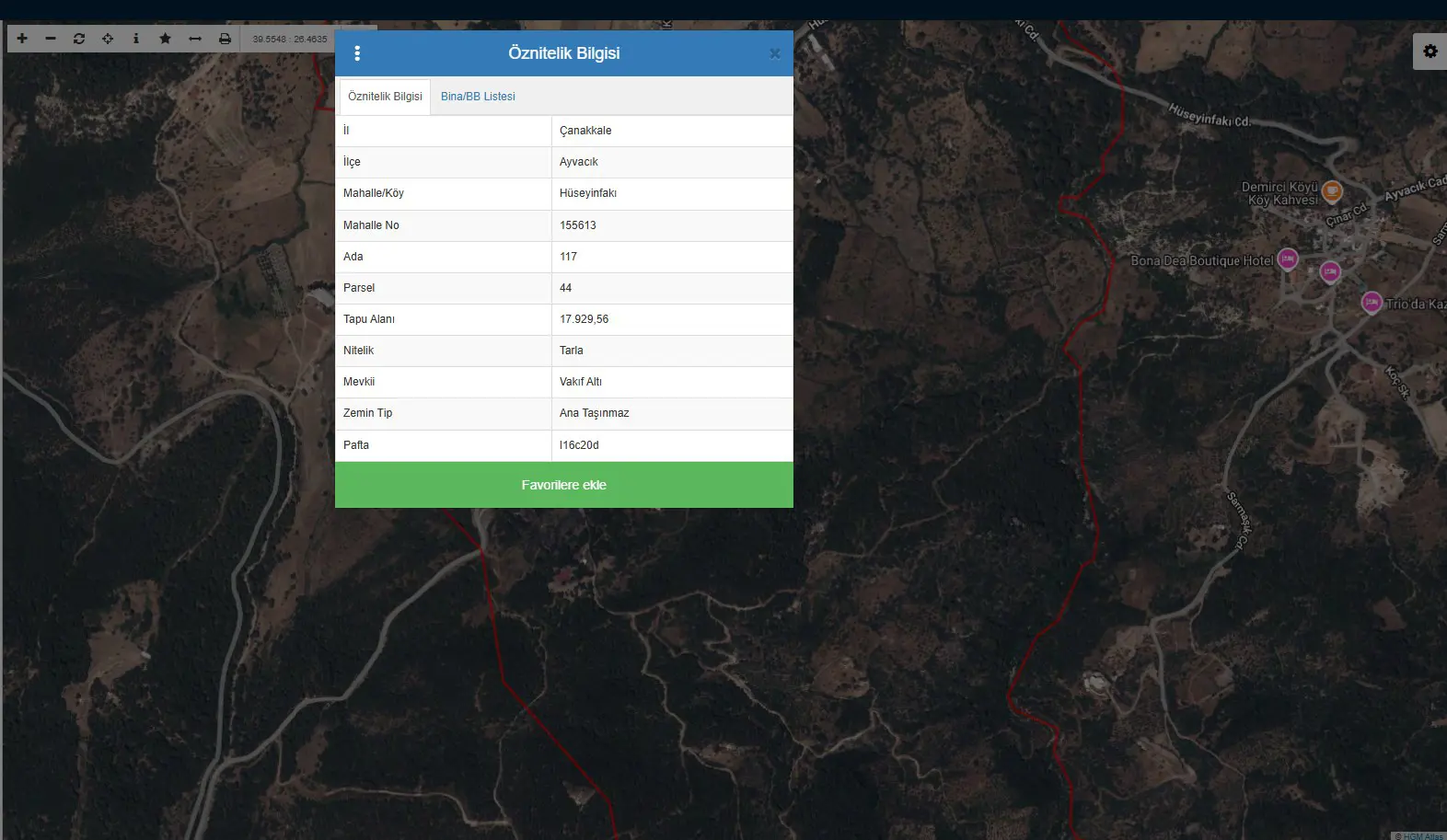This screenshot has height=840, width=1447.
Task: Select the Çanakkale value cell
Action: click(x=672, y=131)
